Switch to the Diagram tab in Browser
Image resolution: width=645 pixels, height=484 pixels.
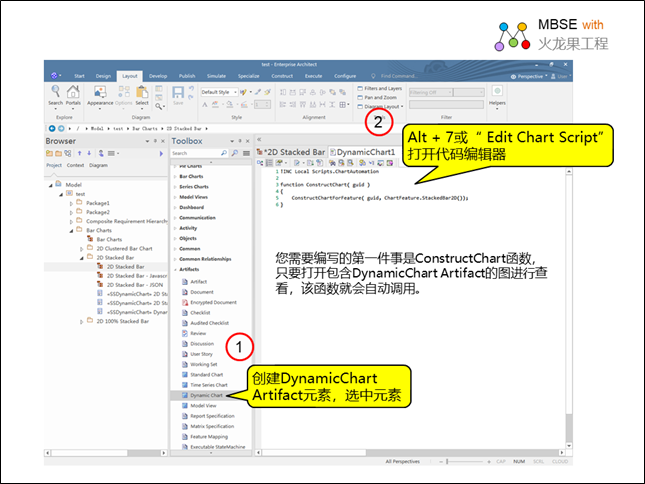tap(98, 165)
